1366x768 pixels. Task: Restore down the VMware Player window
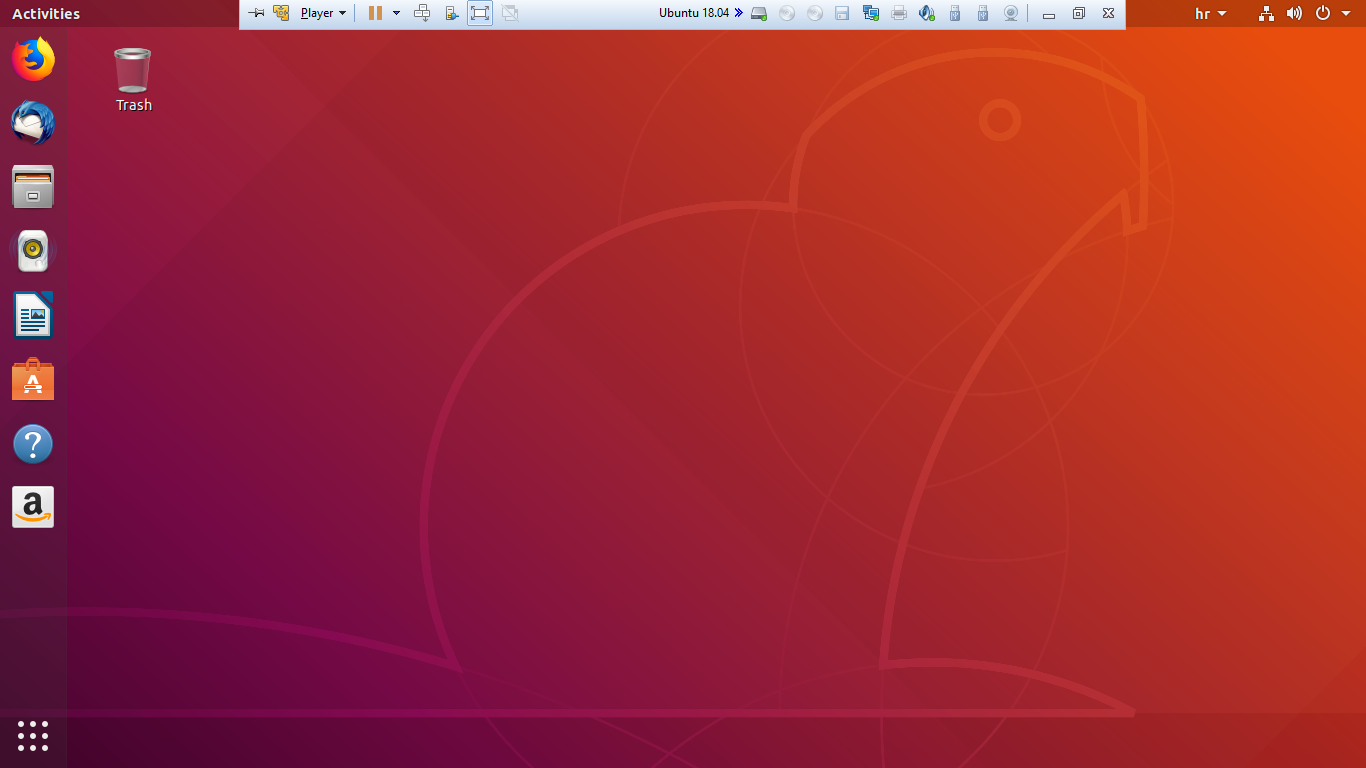pos(1078,14)
